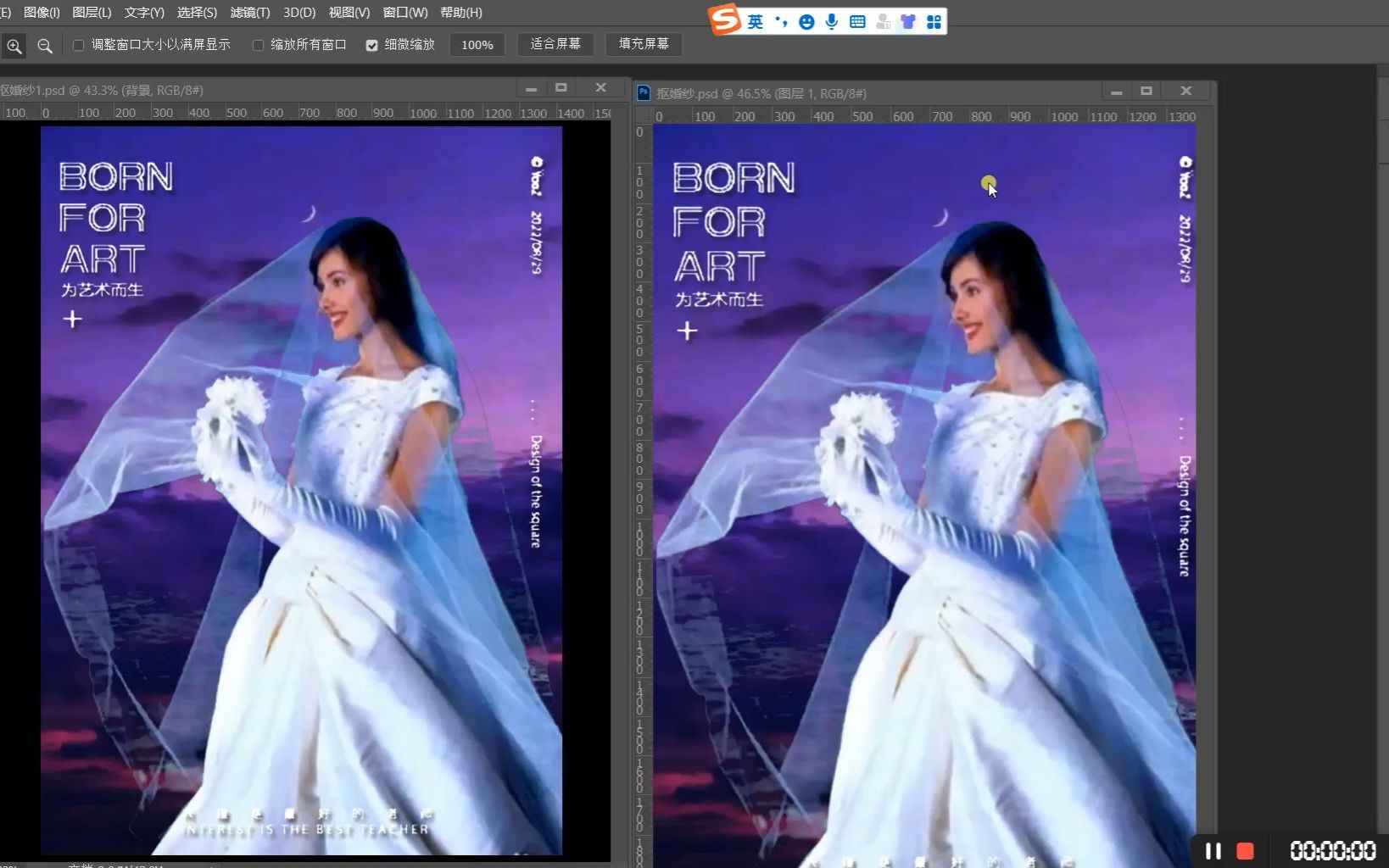Enable 缩放所有窗口 checkbox
Image resolution: width=1389 pixels, height=868 pixels.
(x=259, y=45)
